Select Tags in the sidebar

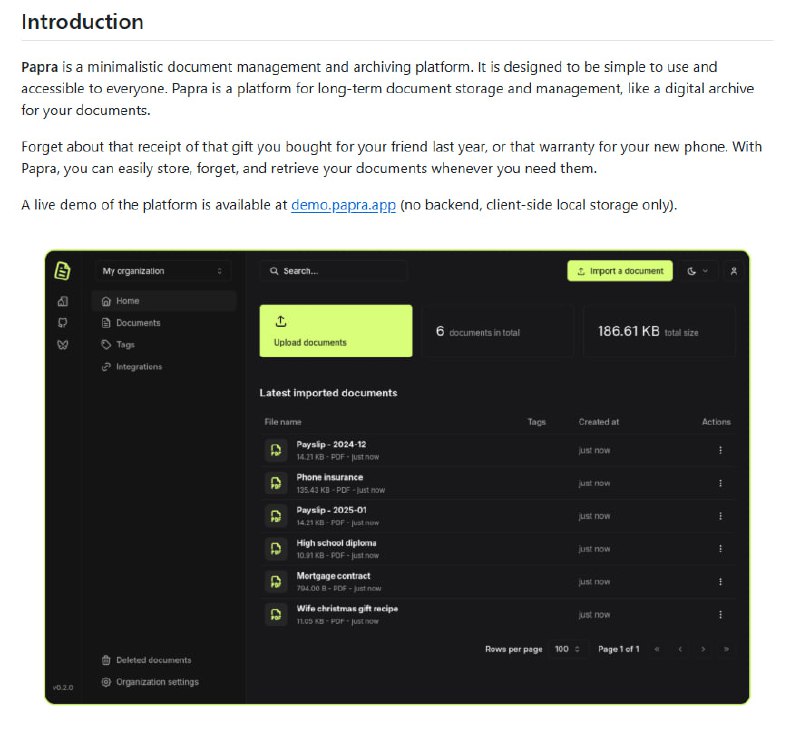point(125,345)
